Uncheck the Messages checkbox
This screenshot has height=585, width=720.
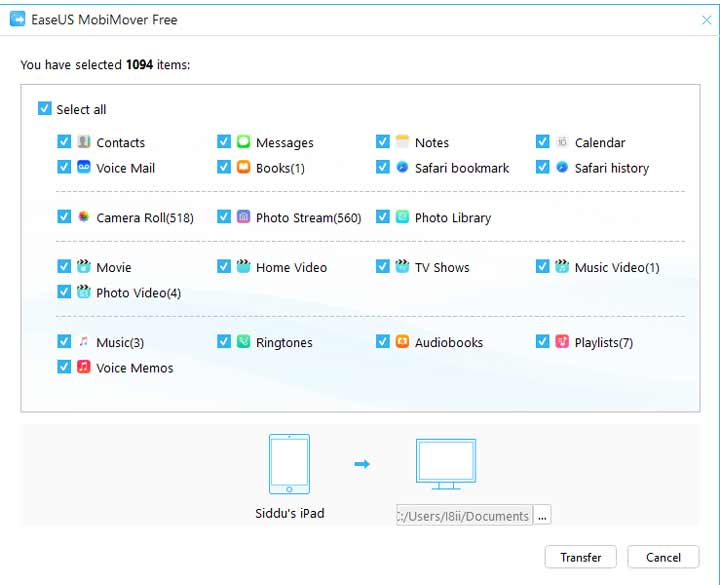pos(224,141)
